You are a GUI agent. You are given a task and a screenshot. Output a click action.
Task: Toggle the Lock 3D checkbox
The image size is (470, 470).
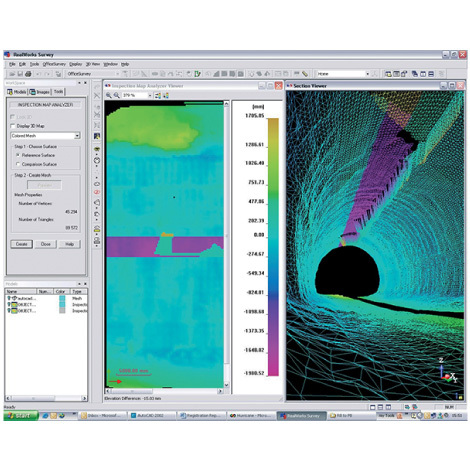click(13, 117)
